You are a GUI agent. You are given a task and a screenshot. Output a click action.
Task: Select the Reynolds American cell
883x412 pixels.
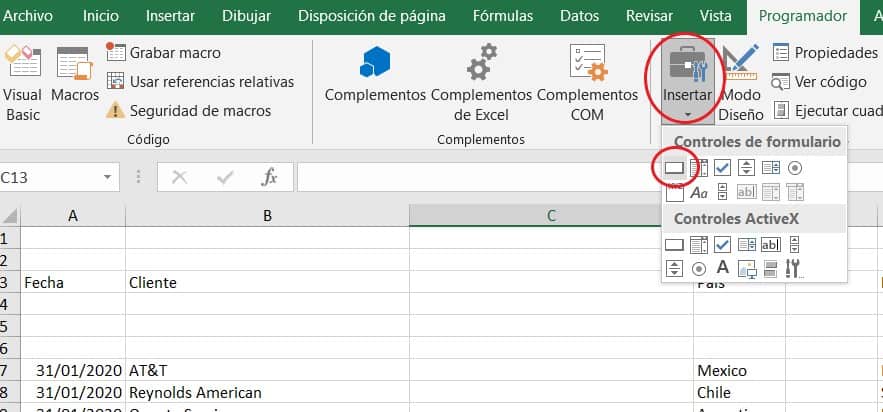(x=267, y=392)
